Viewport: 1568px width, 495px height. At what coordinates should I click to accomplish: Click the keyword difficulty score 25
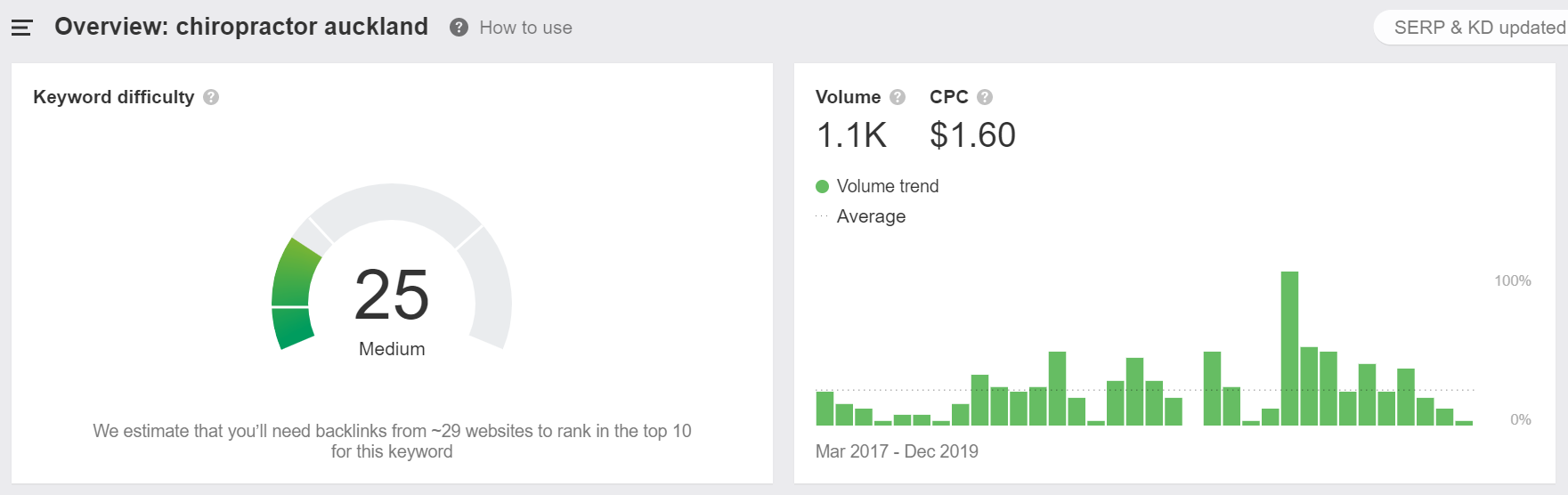pos(392,295)
